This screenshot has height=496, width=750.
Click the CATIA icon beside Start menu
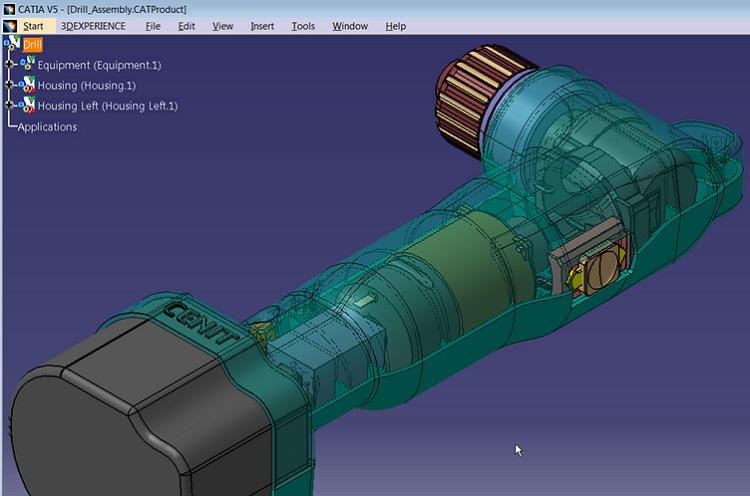(x=10, y=26)
